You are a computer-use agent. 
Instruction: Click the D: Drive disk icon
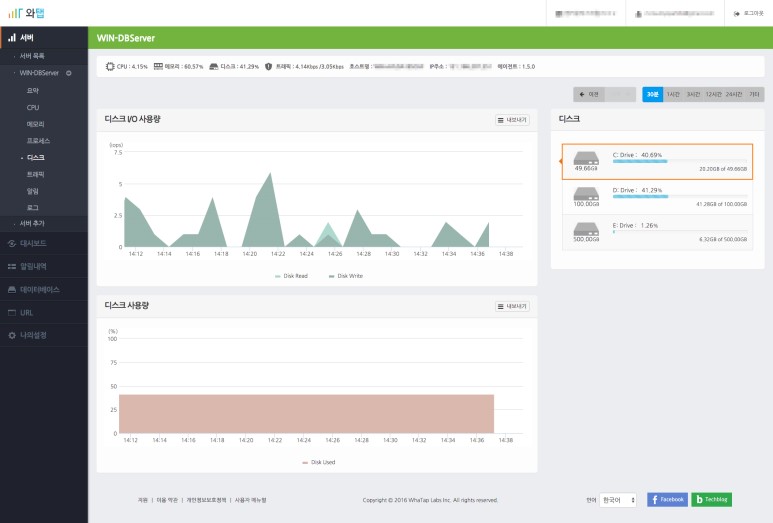(x=586, y=193)
